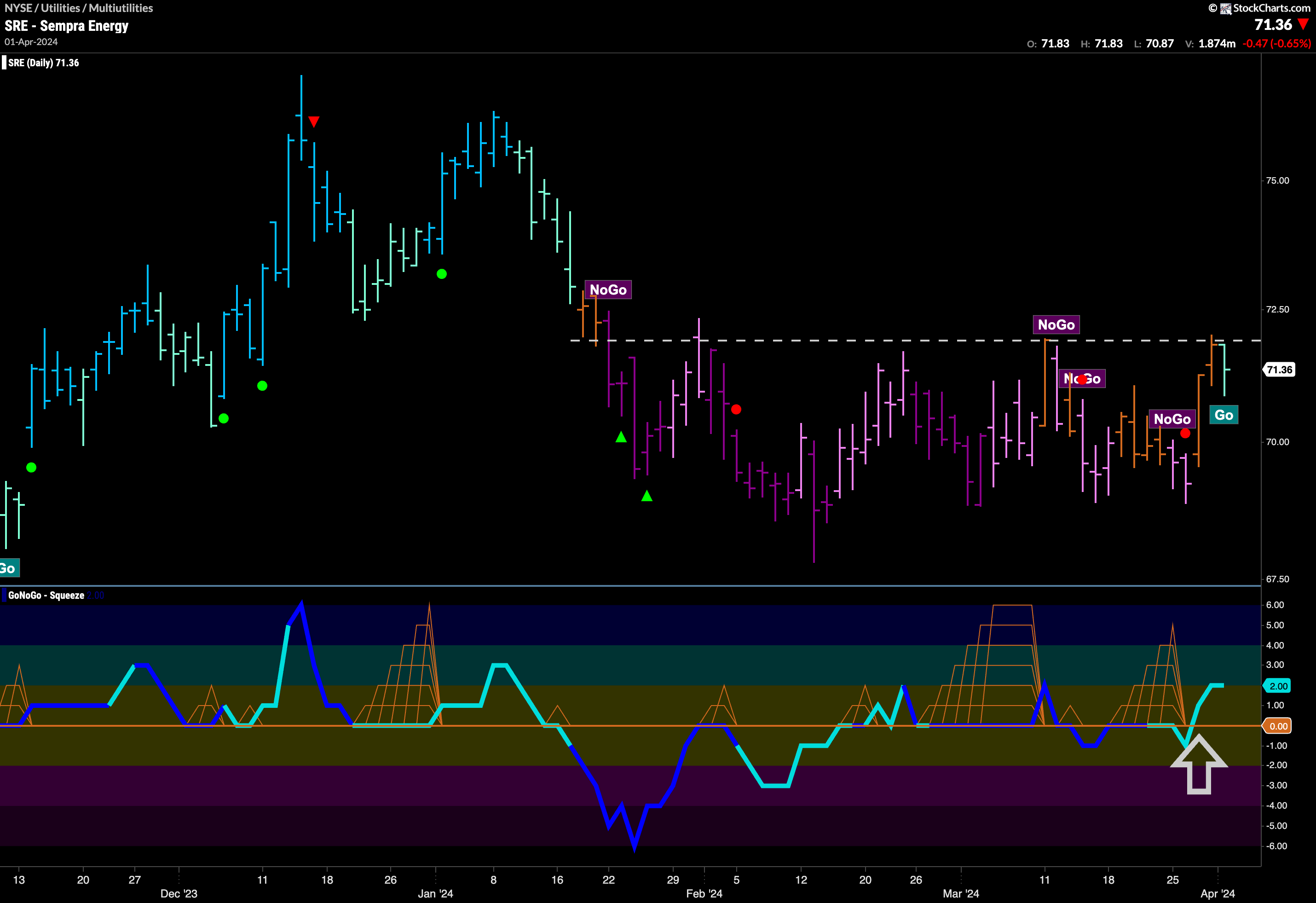Click the date label 25 on the time axis

[1173, 880]
